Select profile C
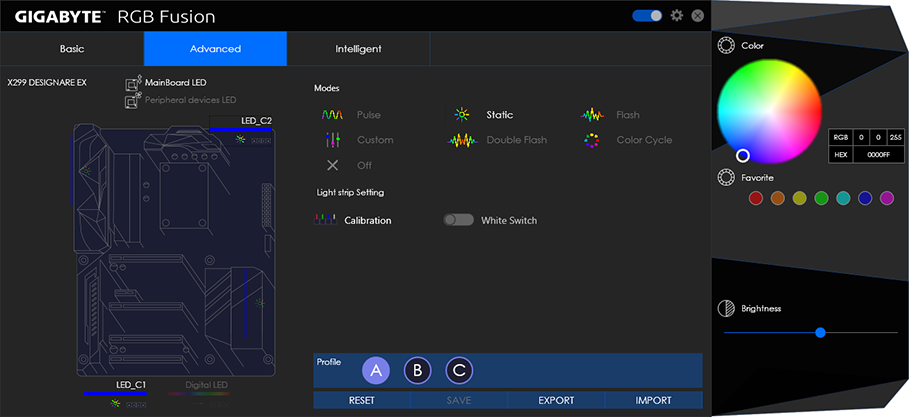This screenshot has width=909, height=417. click(459, 371)
